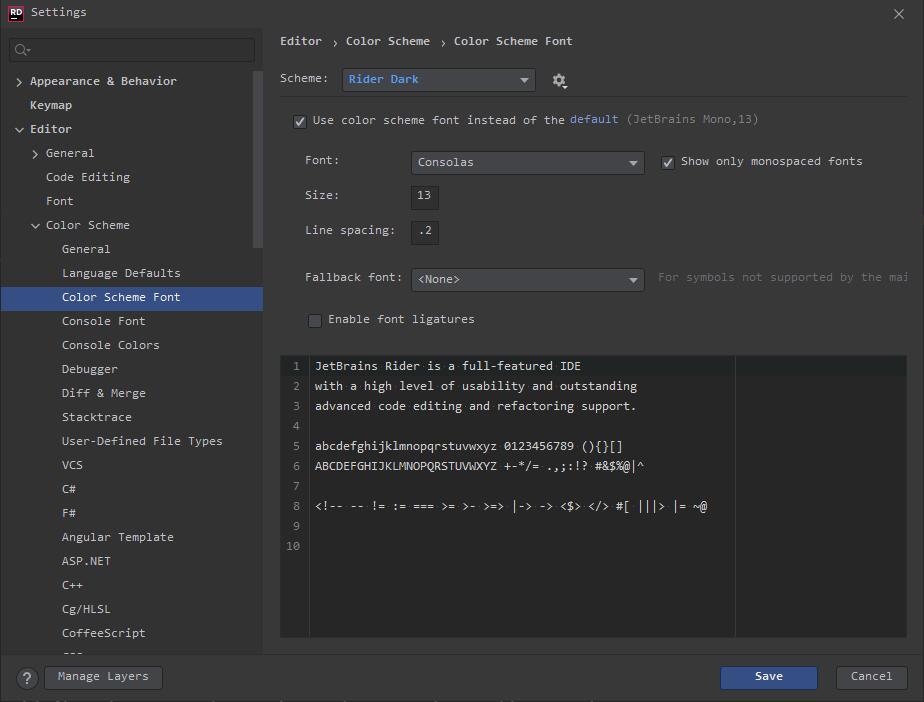Viewport: 924px width, 702px height.
Task: Expand Appearance & Behavior section
Action: tap(19, 81)
